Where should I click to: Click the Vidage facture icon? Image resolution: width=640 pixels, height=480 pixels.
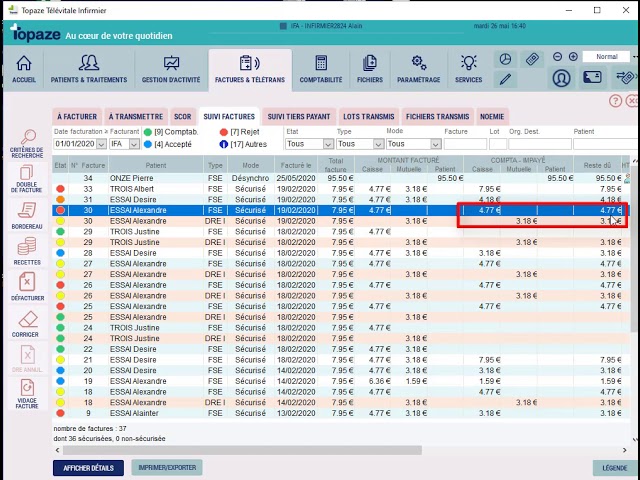click(x=27, y=392)
